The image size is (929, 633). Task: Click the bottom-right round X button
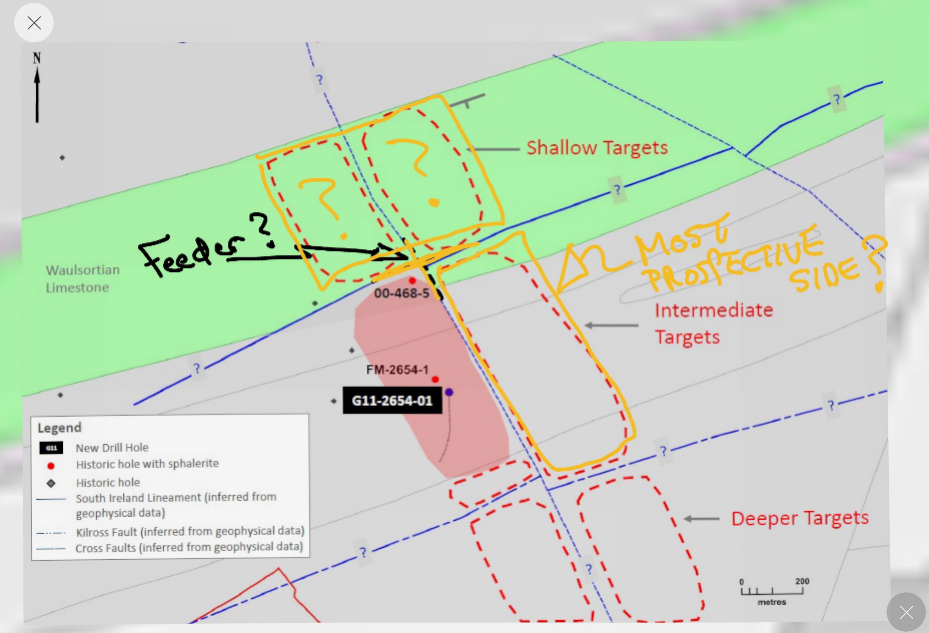(x=905, y=612)
